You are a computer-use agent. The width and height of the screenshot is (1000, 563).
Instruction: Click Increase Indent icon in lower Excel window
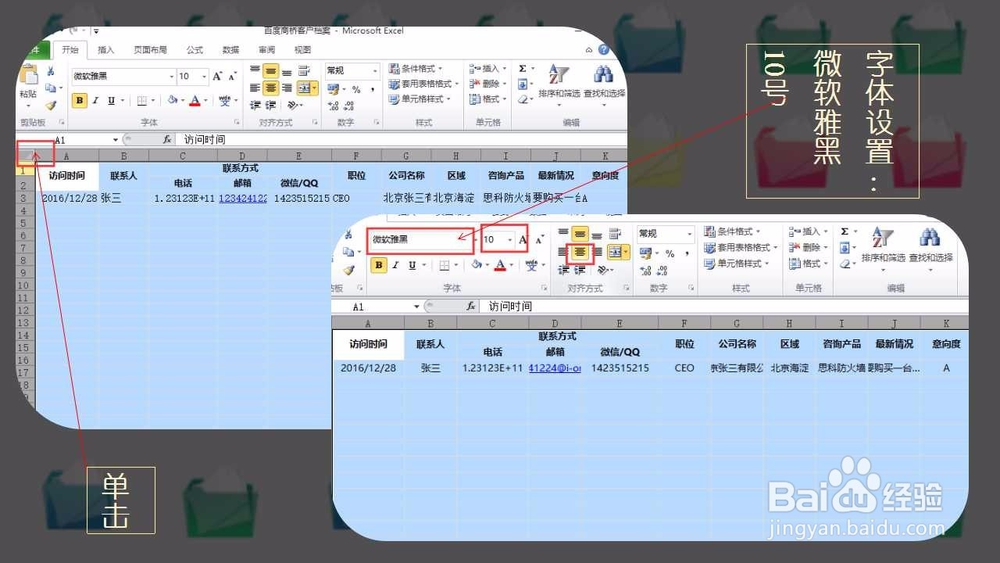[x=579, y=270]
